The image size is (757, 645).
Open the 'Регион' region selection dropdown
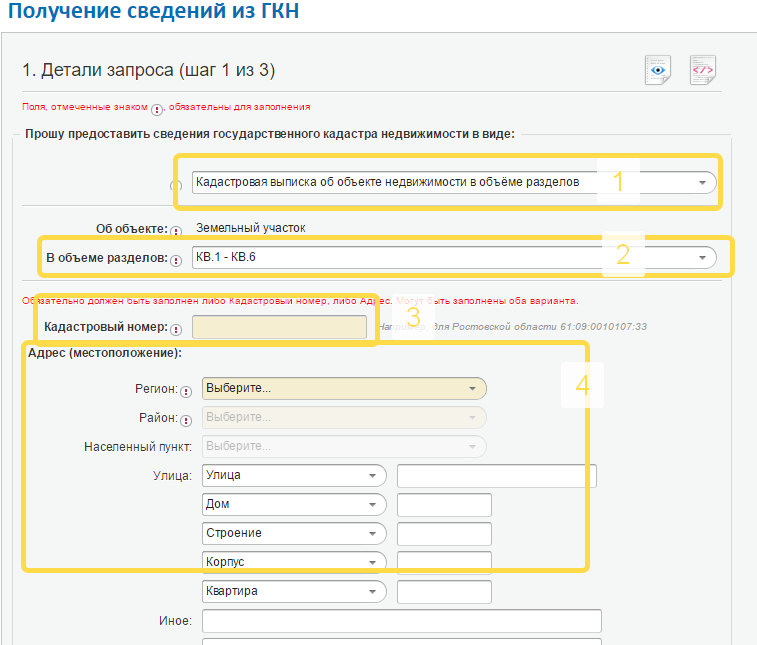(x=343, y=388)
